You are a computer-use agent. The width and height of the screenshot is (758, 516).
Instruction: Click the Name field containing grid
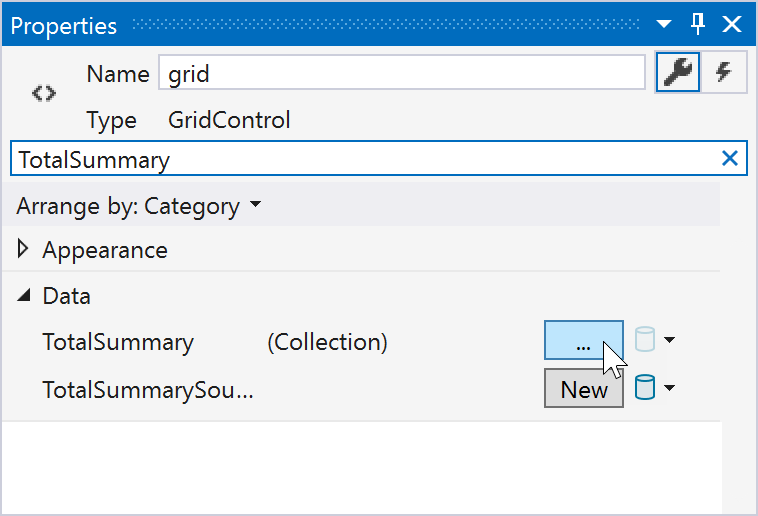[400, 73]
